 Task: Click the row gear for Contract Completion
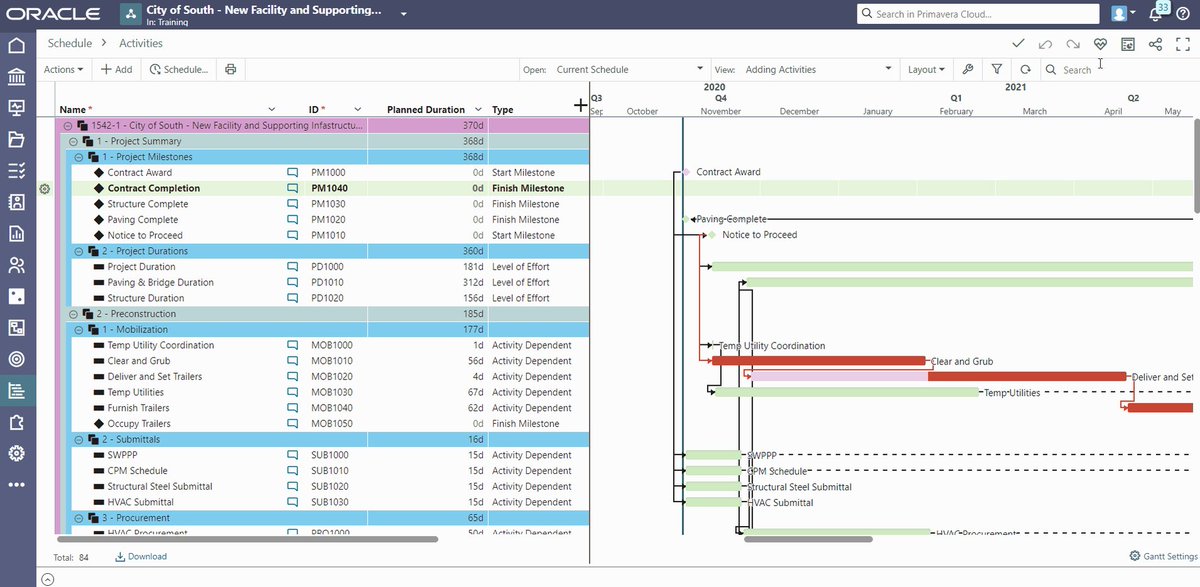44,188
